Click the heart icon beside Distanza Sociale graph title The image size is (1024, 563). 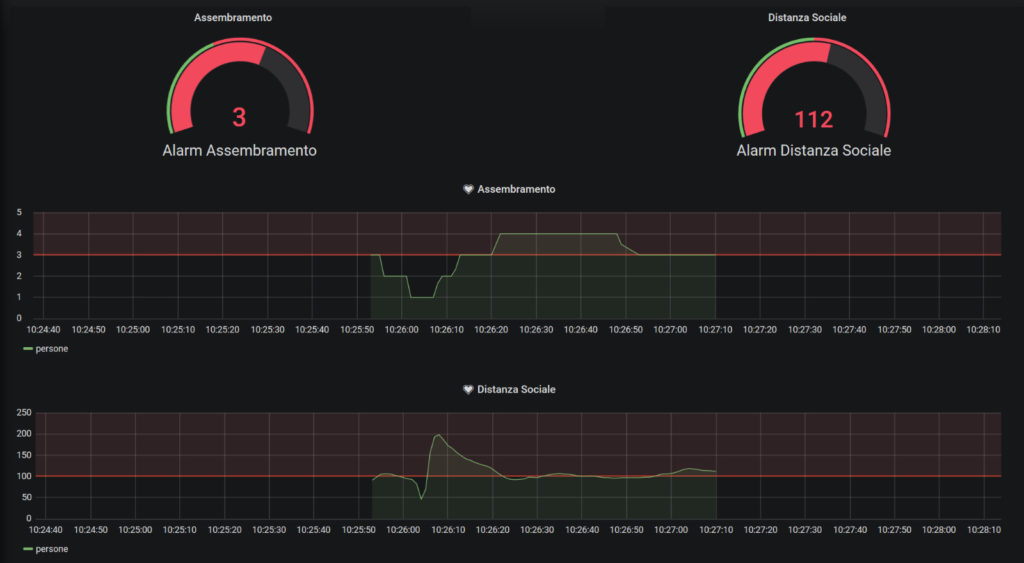click(x=468, y=389)
